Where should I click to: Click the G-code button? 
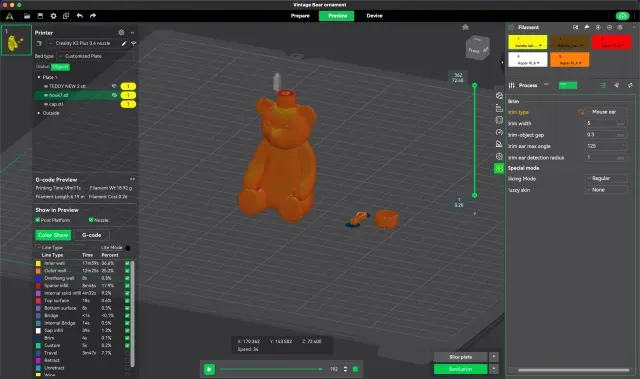pyautogui.click(x=91, y=235)
